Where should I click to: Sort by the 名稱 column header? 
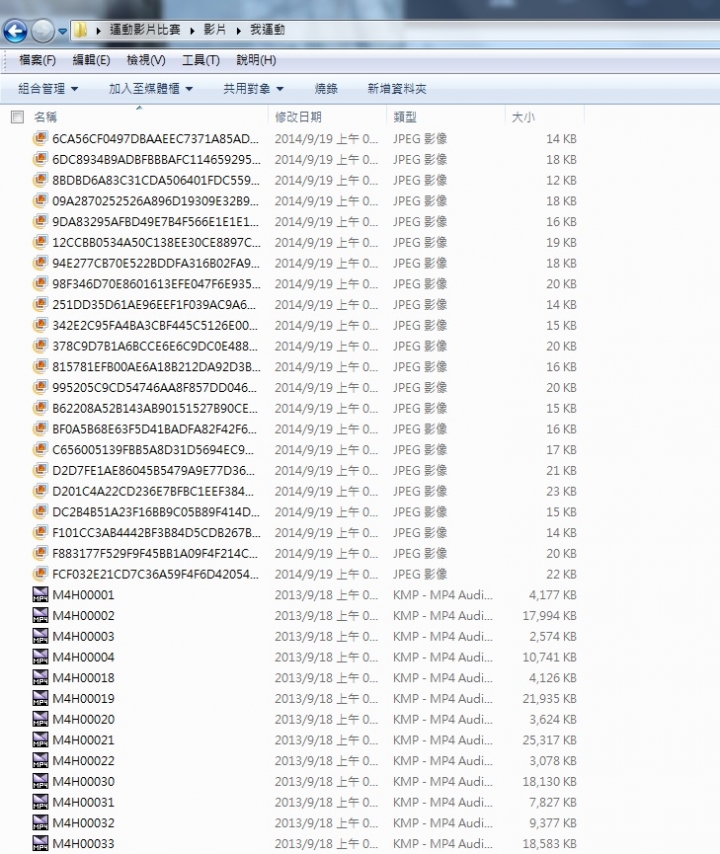tap(45, 117)
